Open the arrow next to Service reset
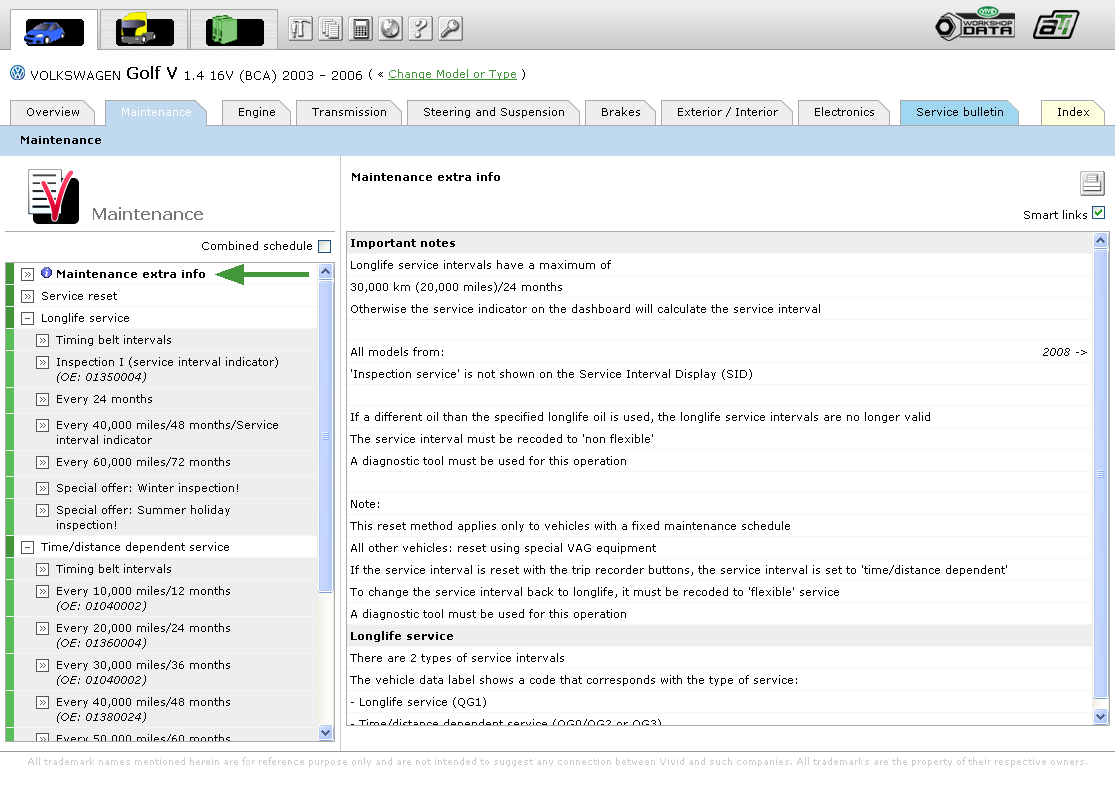The height and width of the screenshot is (792, 1115). [27, 296]
